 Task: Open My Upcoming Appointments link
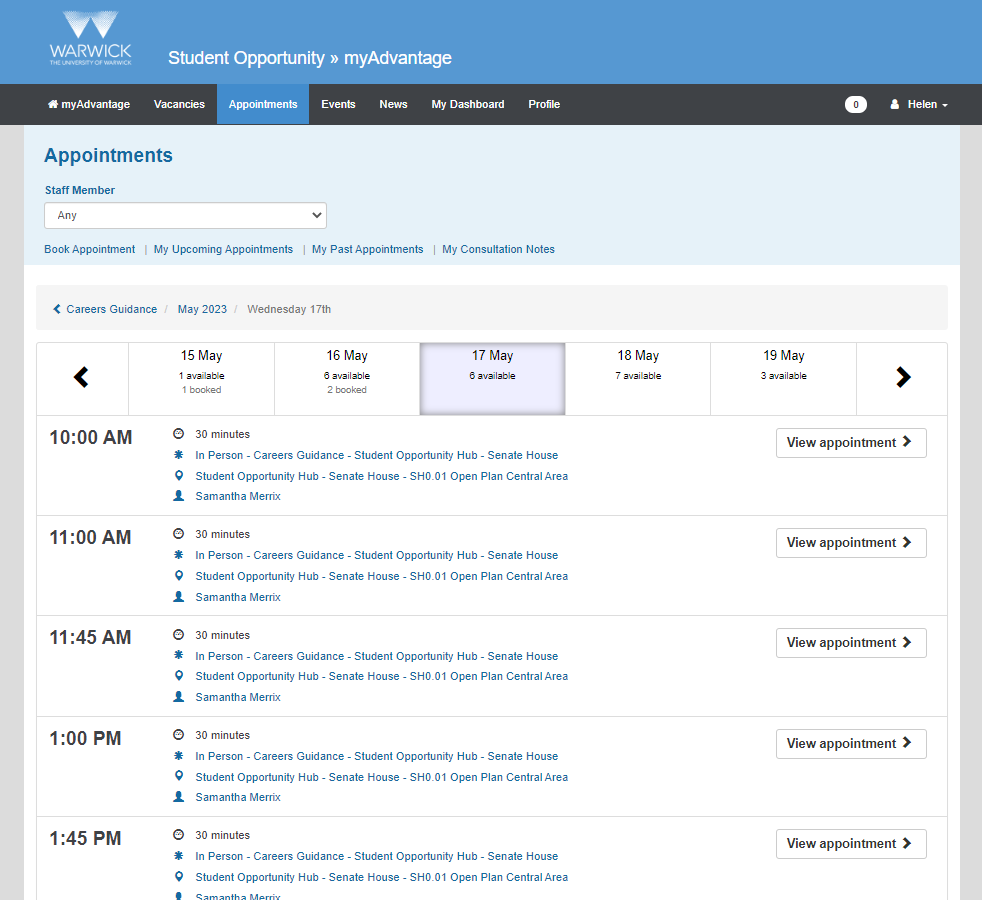223,250
